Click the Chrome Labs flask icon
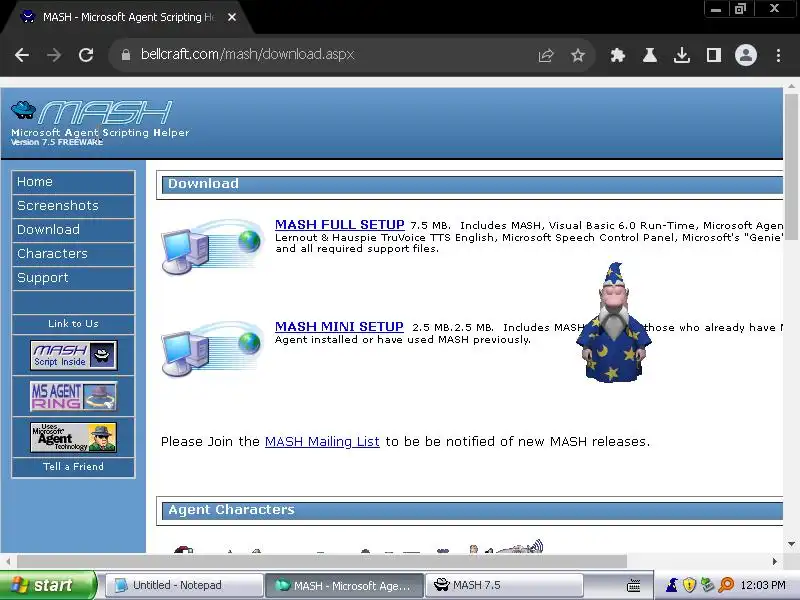This screenshot has width=800, height=600. (x=649, y=55)
